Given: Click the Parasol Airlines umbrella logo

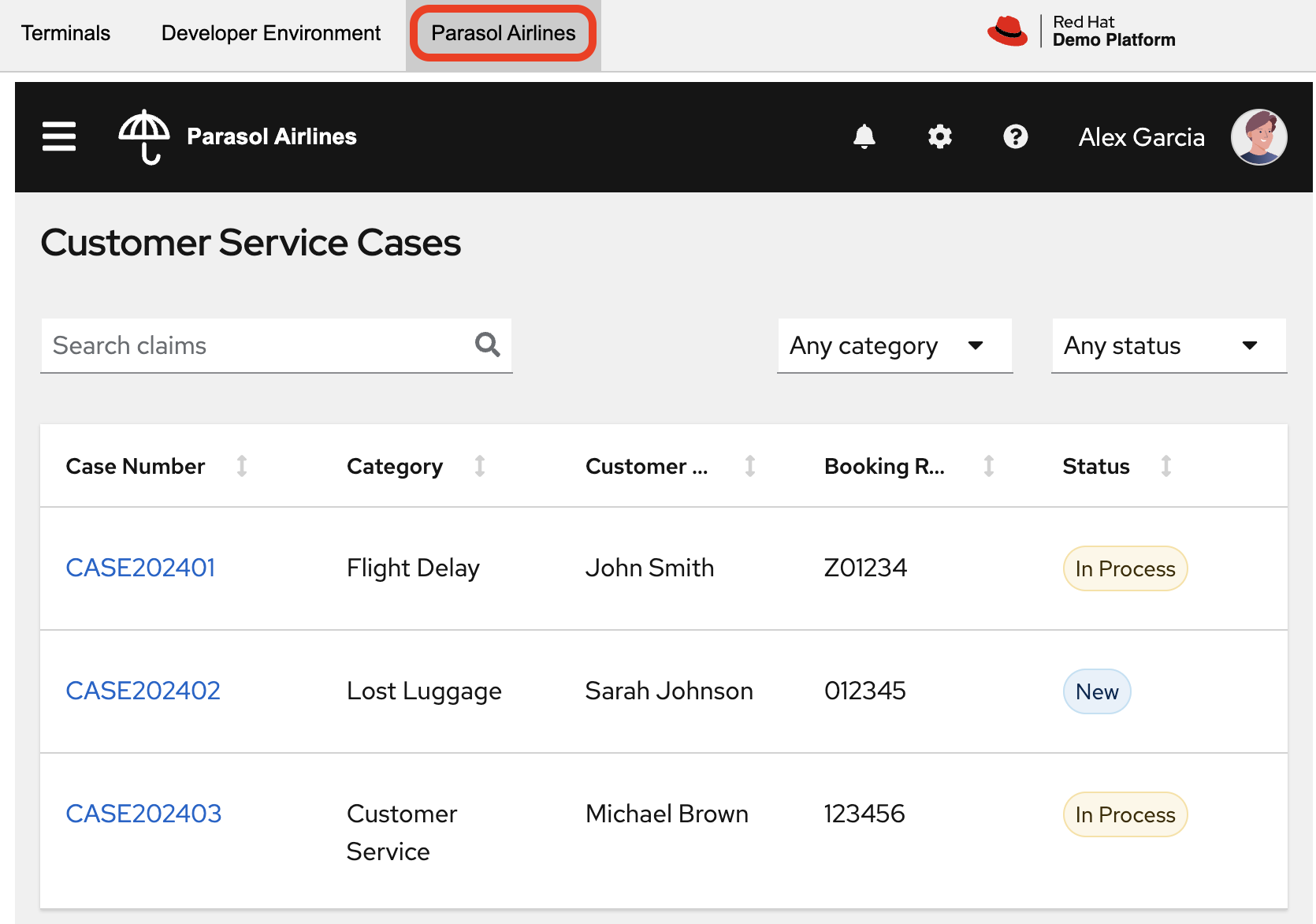Looking at the screenshot, I should point(144,136).
